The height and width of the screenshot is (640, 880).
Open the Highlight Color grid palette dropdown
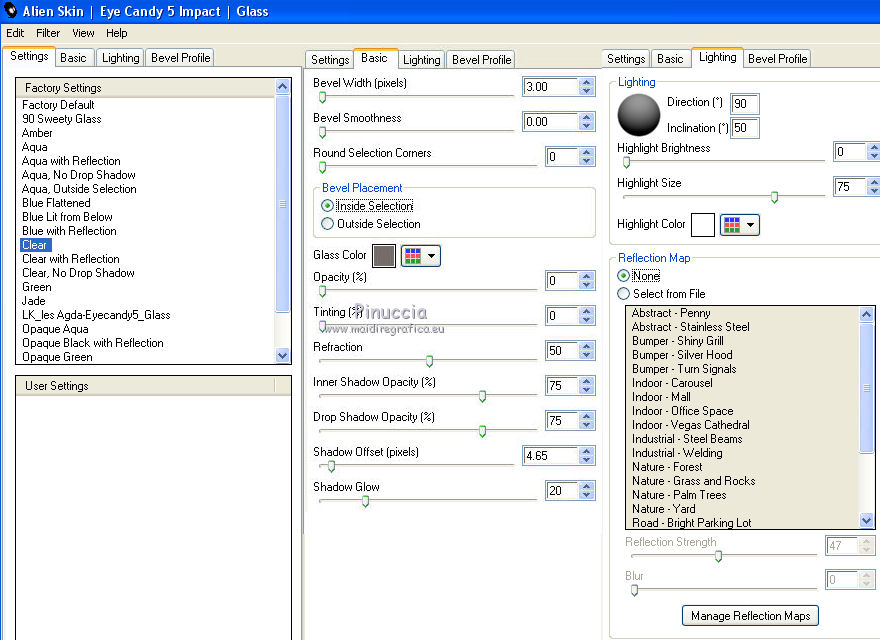tap(740, 225)
